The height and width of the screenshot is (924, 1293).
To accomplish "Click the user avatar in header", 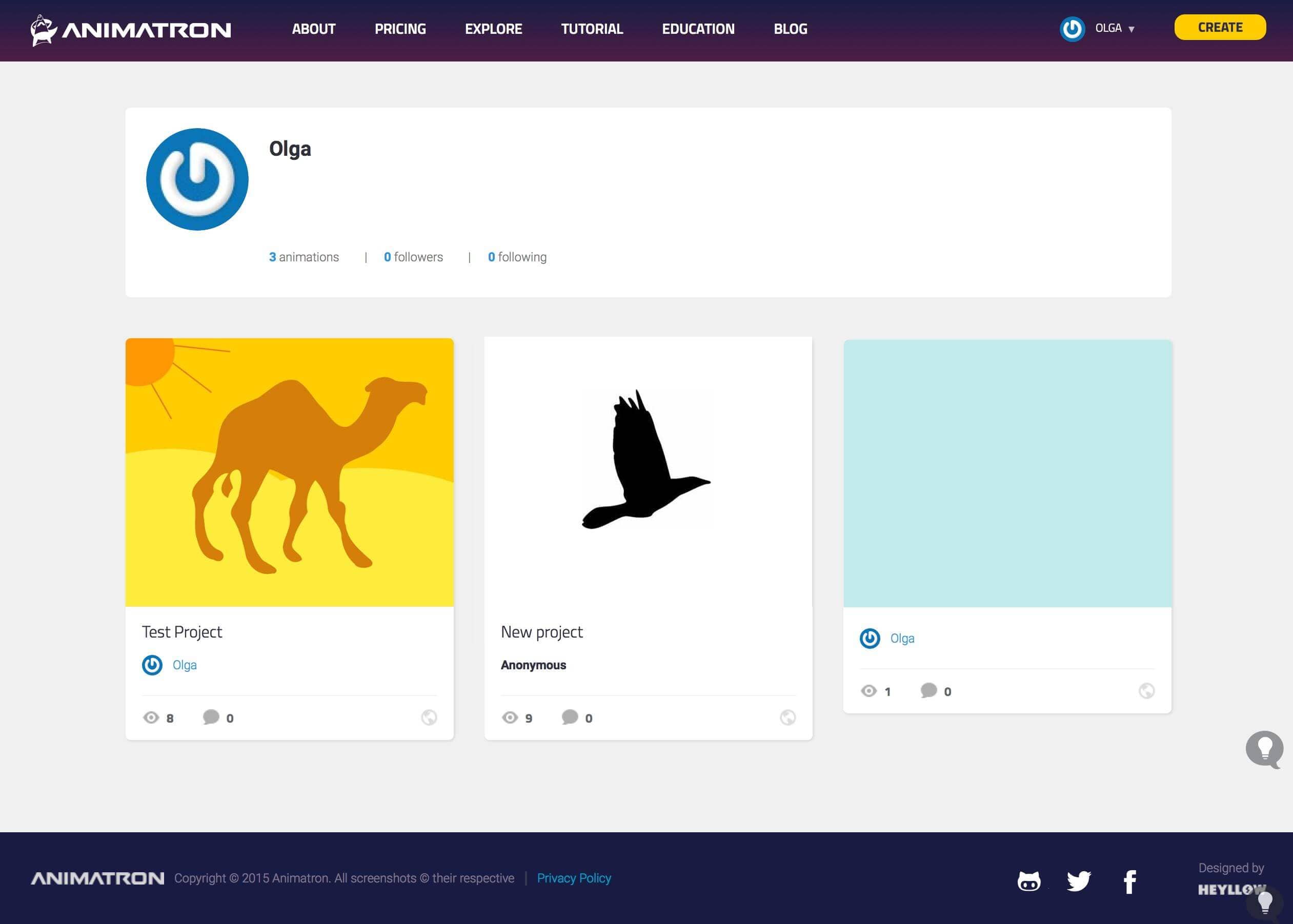I will point(1072,29).
